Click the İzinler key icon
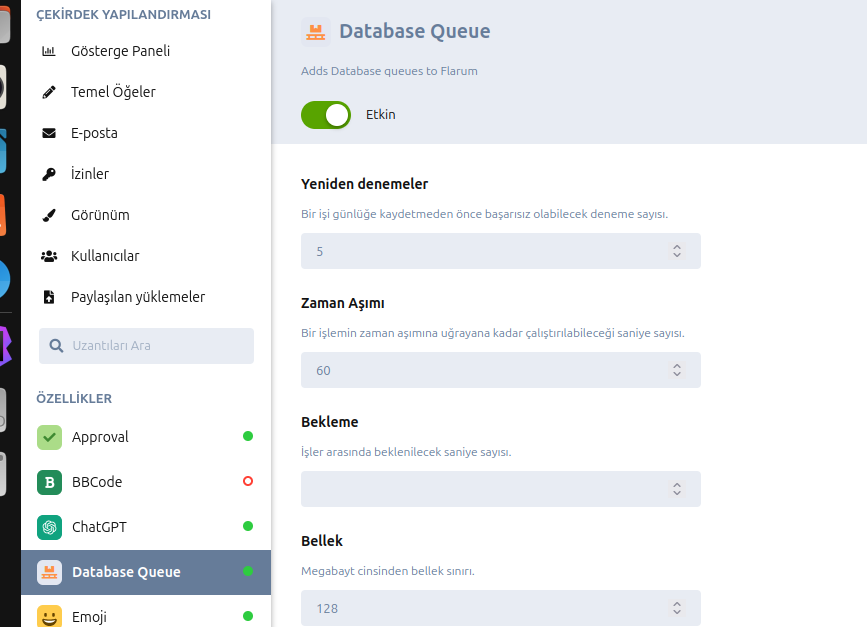Viewport: 867px width, 627px height. [x=49, y=174]
